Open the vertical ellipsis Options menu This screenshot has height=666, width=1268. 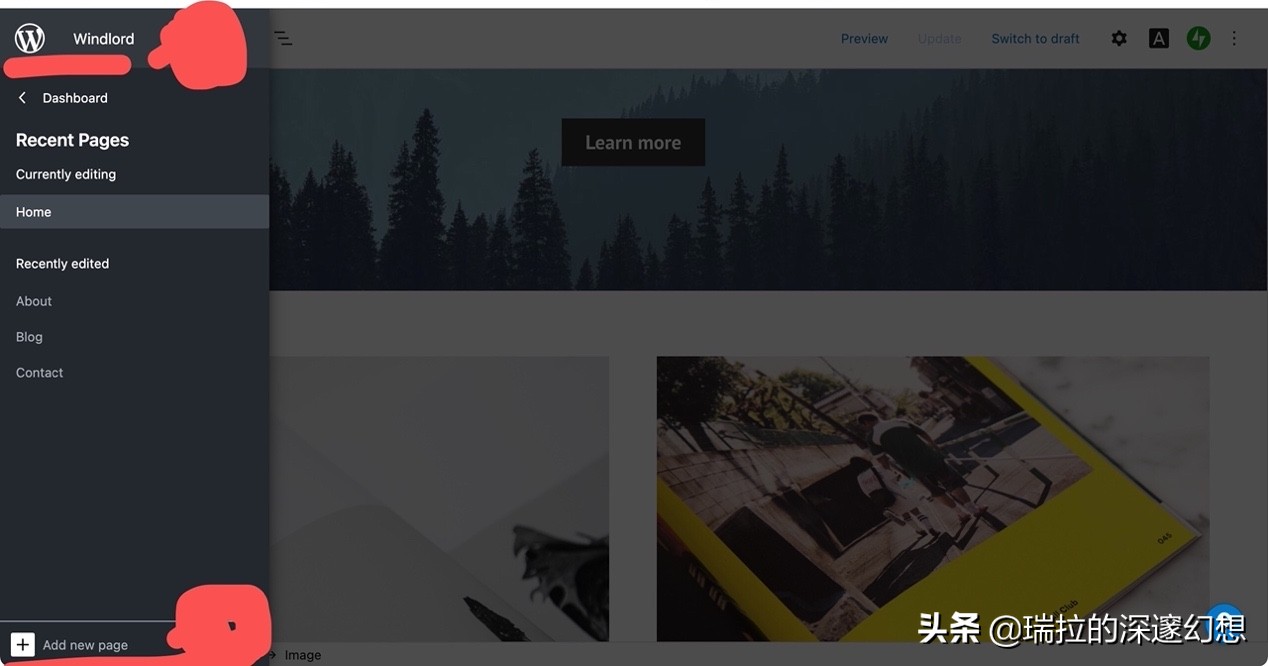tap(1234, 37)
